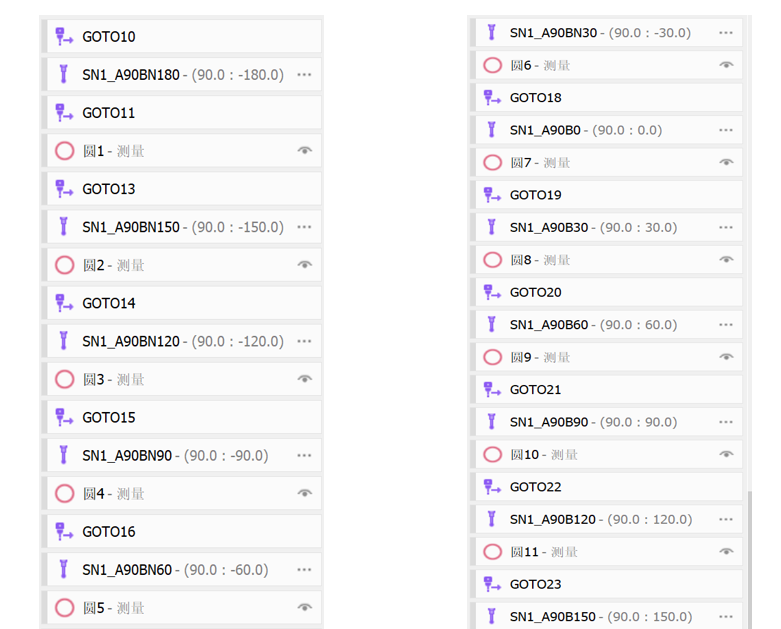Toggle the eye icon for 圆10
This screenshot has height=629, width=781.
coord(727,455)
